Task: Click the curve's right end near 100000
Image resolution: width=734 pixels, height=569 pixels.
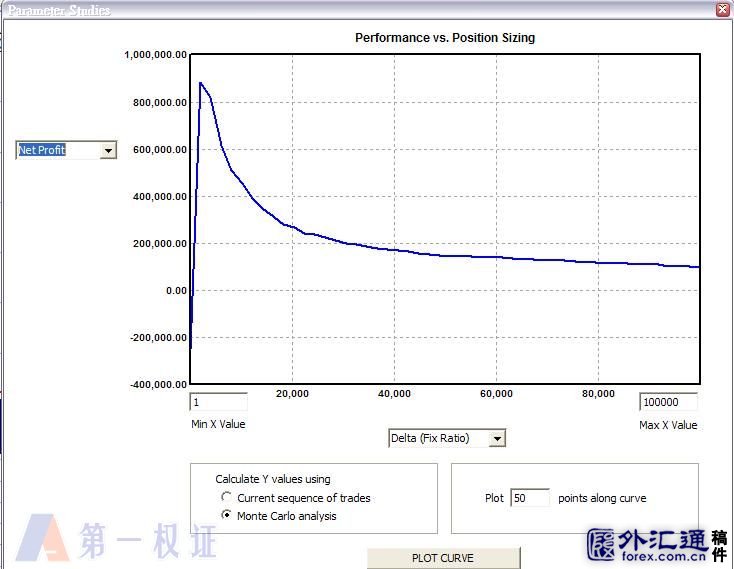Action: 697,267
